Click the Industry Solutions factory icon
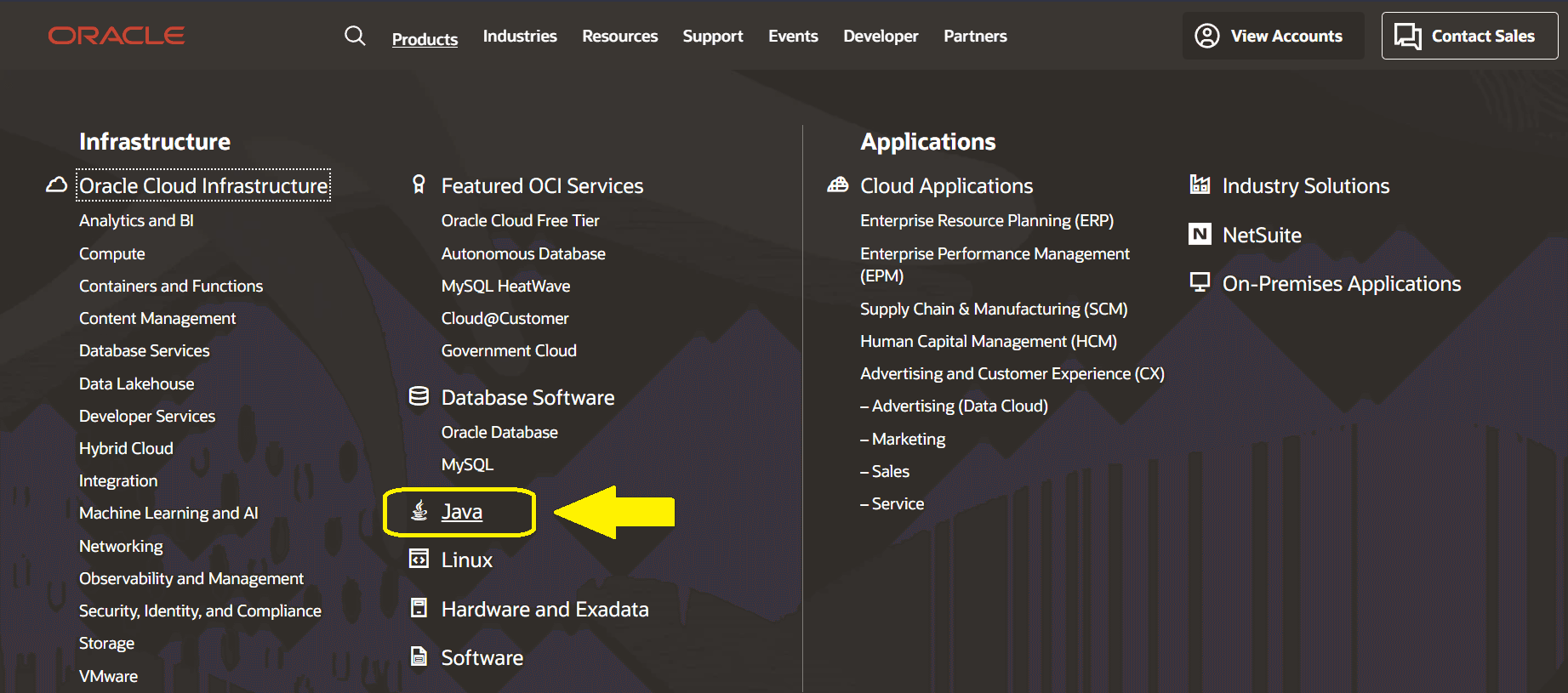 (x=1200, y=184)
